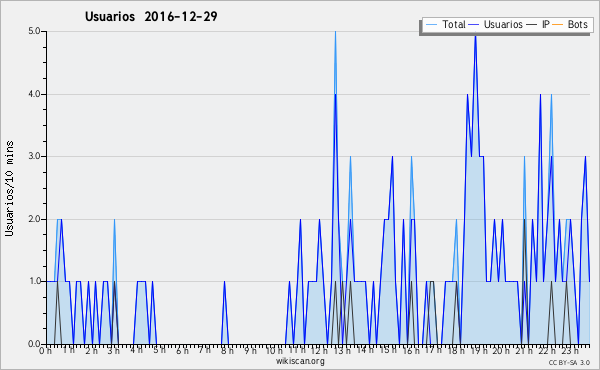This screenshot has height=370, width=600.
Task: Click the '8 h' x-axis label
Action: pyautogui.click(x=227, y=351)
